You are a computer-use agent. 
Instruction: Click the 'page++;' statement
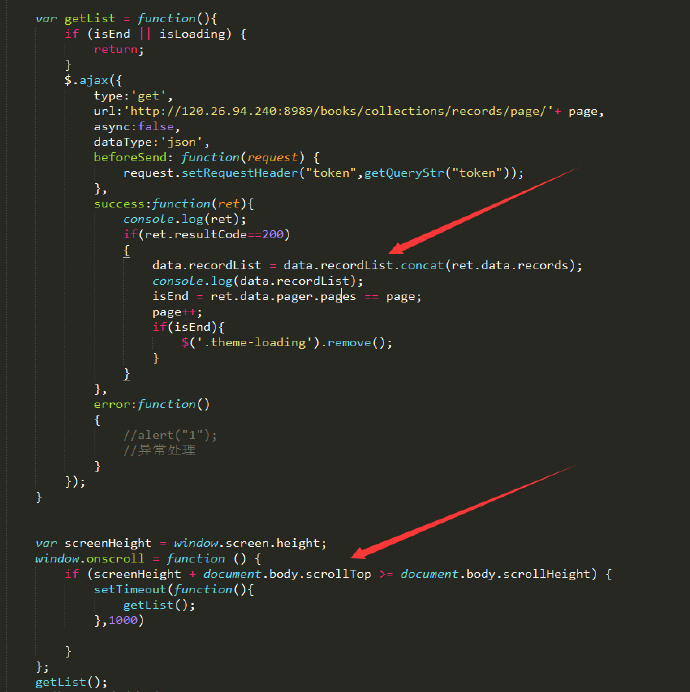(x=177, y=312)
